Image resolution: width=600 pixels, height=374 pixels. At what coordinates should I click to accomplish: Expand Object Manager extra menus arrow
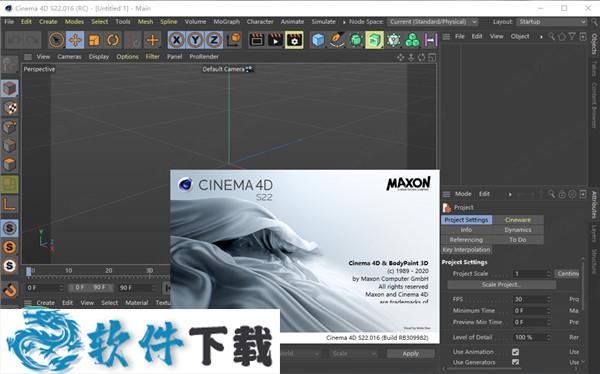pos(541,37)
